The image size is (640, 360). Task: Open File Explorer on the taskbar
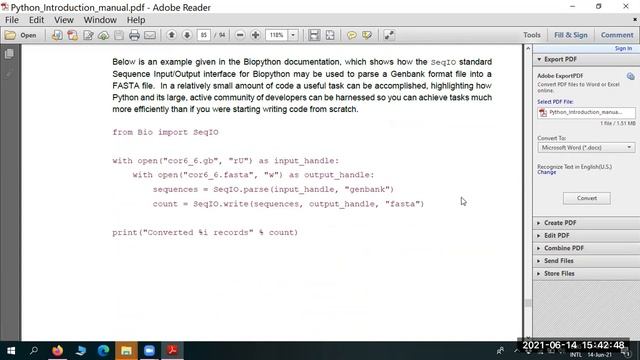(126, 351)
